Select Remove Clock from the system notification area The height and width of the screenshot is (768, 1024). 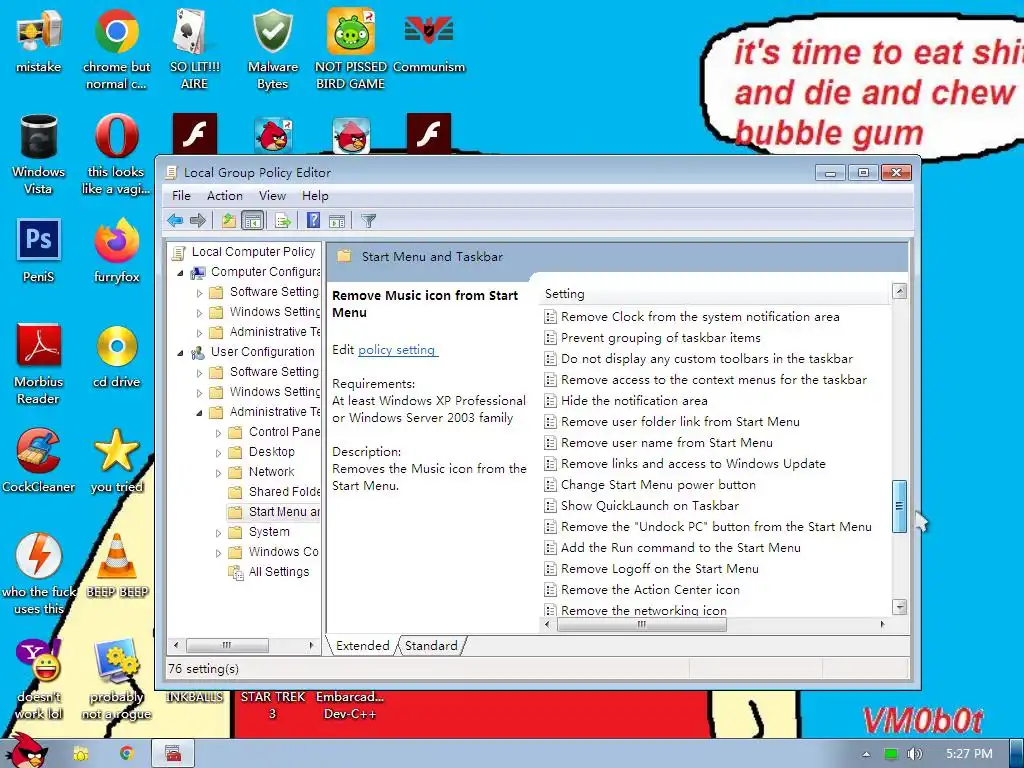coord(700,317)
